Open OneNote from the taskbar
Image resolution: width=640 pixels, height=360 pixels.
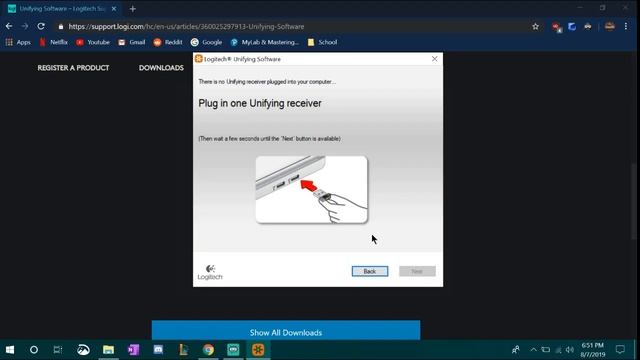(x=133, y=349)
